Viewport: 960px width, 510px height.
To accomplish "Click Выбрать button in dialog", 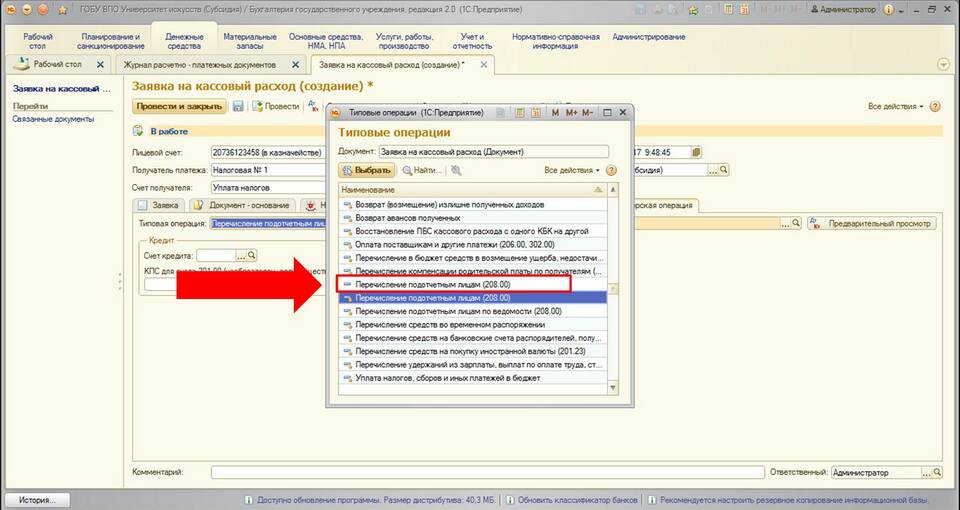I will click(367, 170).
